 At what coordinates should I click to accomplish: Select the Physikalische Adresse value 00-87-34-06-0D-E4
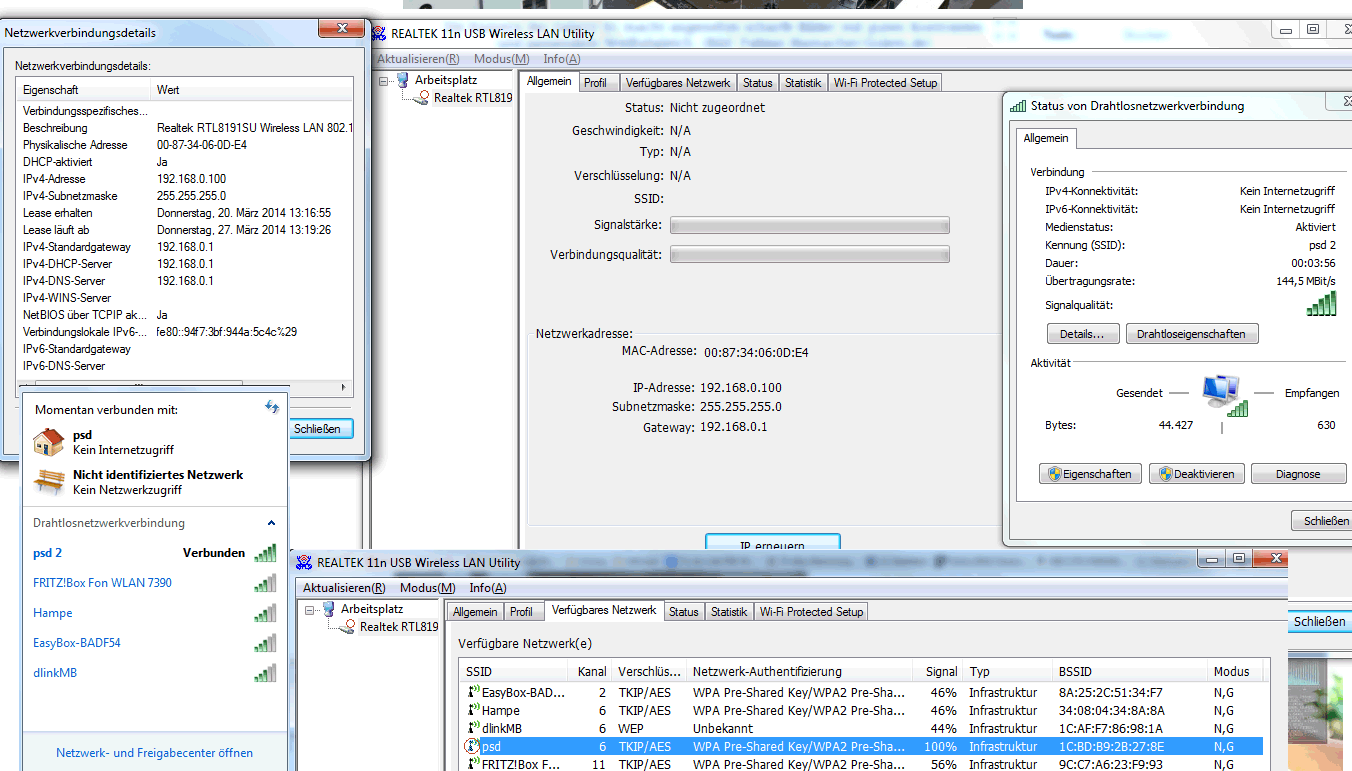tap(202, 145)
